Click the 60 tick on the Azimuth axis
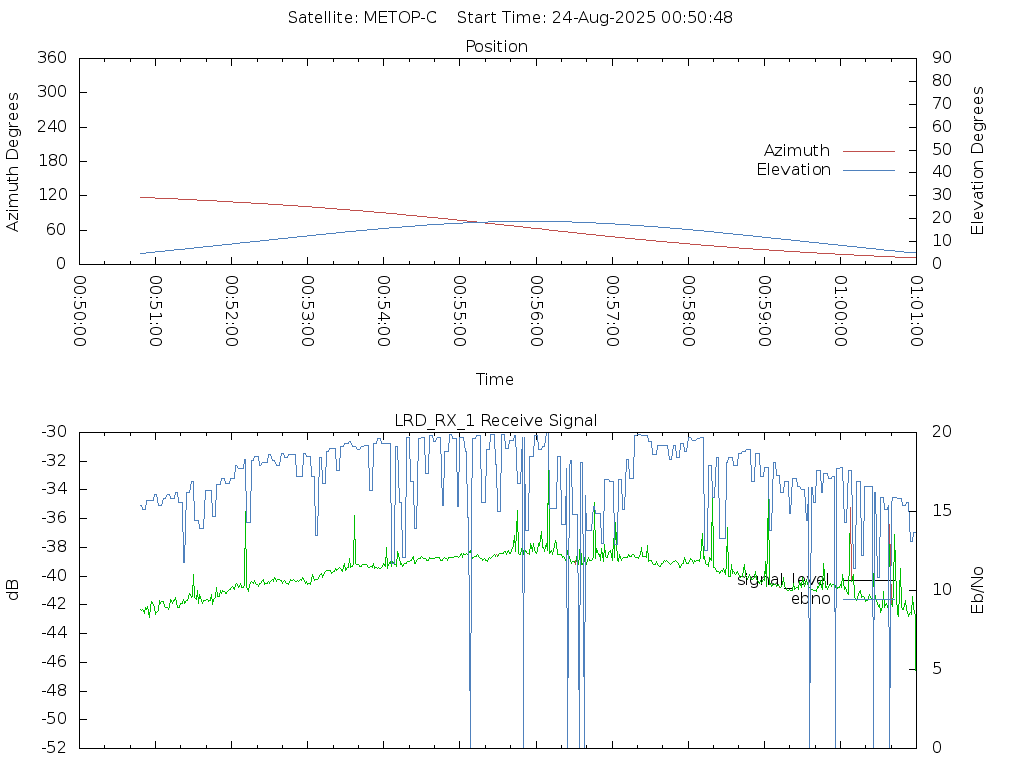The height and width of the screenshot is (768, 1024). pos(57,229)
